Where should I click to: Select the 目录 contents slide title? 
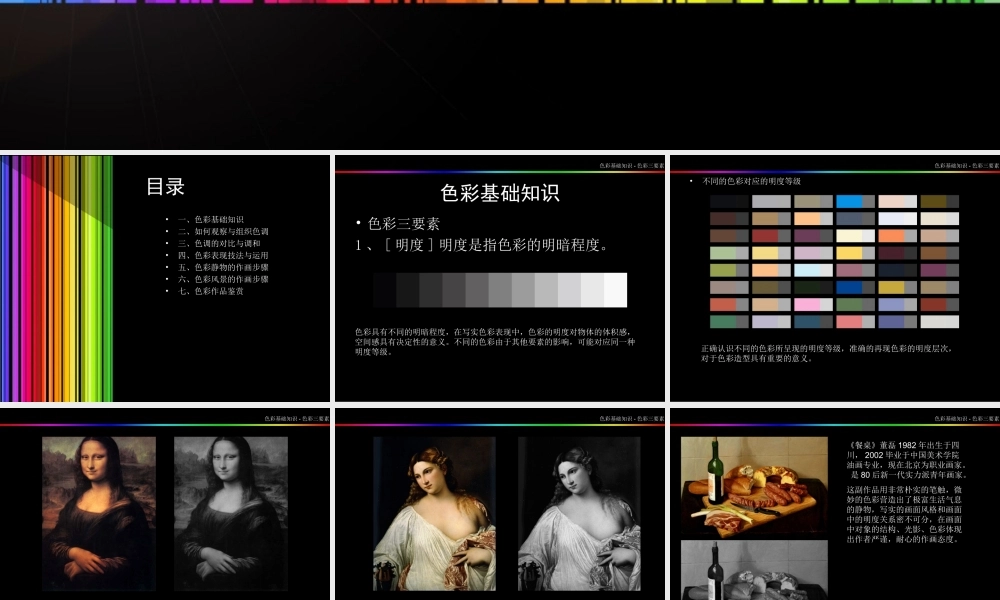coord(165,187)
